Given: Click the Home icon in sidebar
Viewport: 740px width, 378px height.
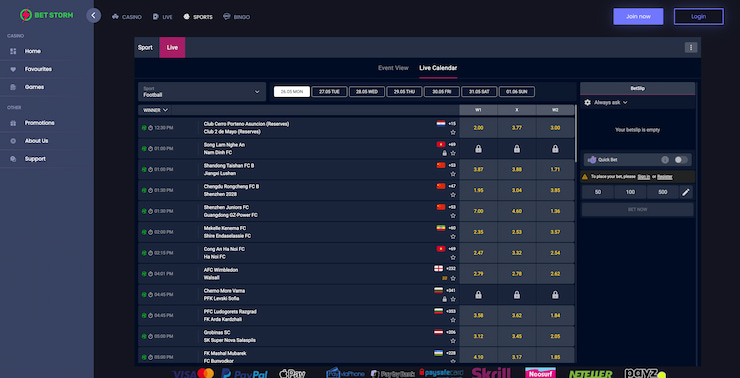Looking at the screenshot, I should (13, 51).
